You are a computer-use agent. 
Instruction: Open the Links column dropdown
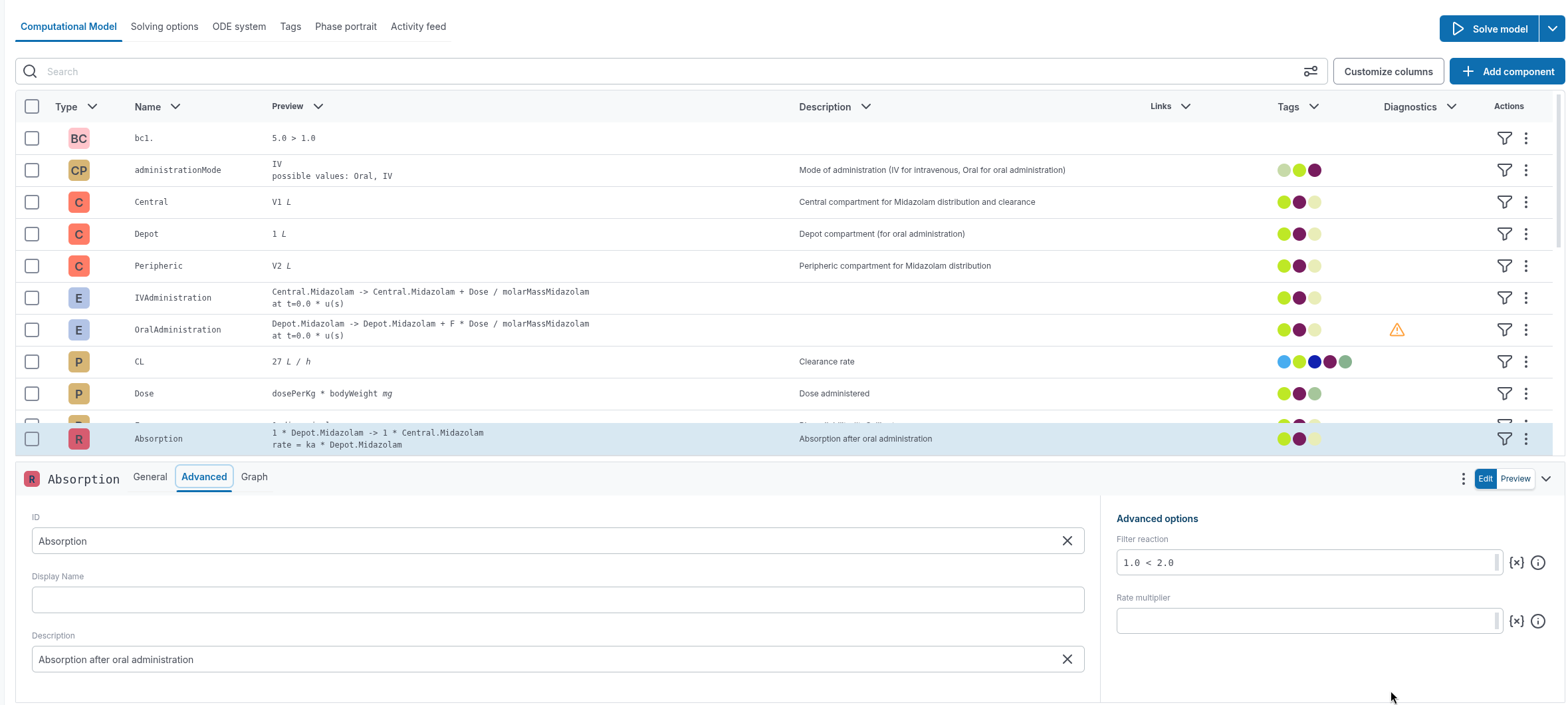click(x=1186, y=106)
